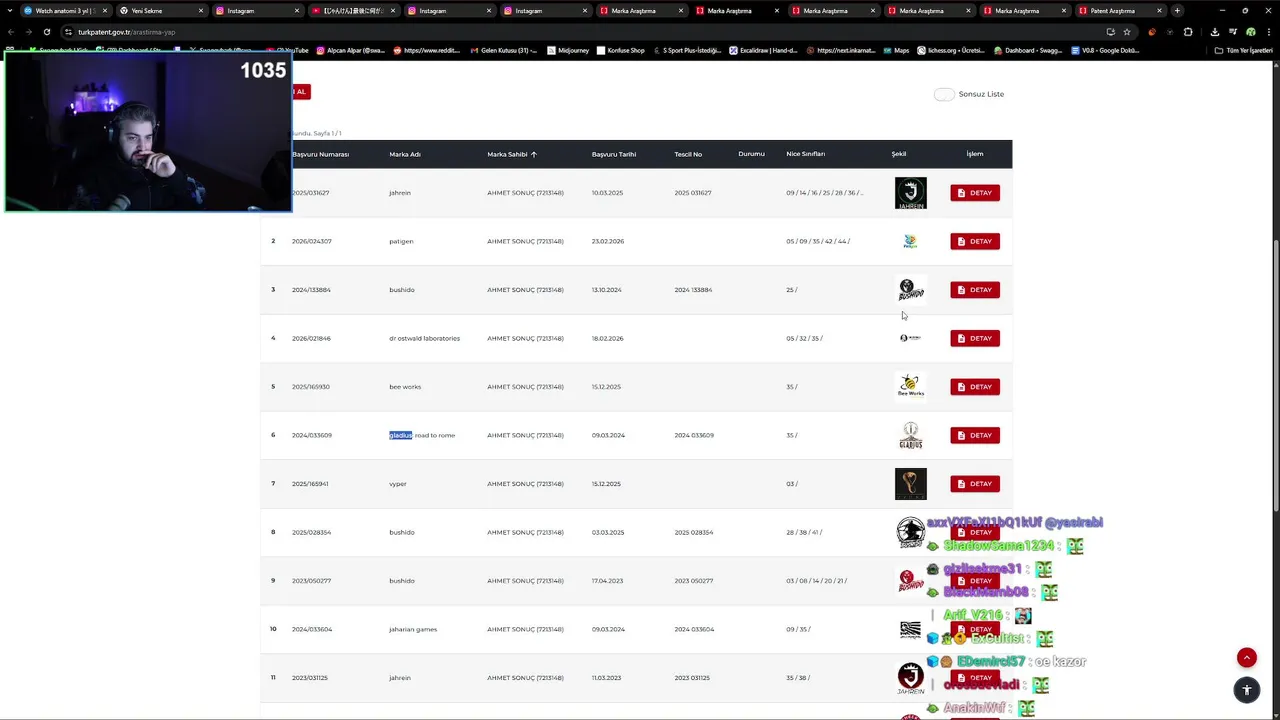Click the highlighted gladius road to rome text
The height and width of the screenshot is (720, 1280).
[422, 435]
